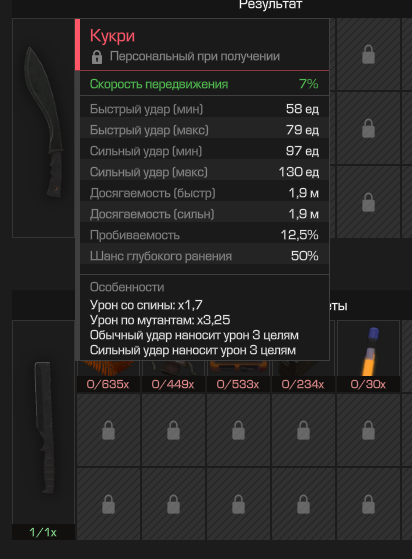
Task: Click locked result slot beside Кукри header
Action: tap(368, 55)
